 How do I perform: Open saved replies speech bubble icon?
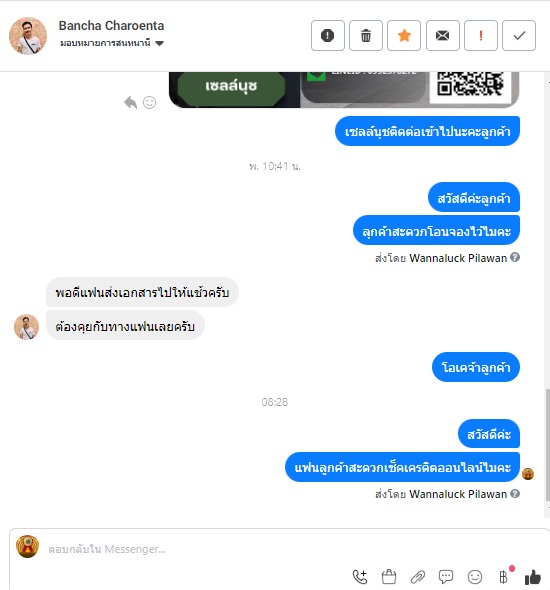pyautogui.click(x=446, y=576)
